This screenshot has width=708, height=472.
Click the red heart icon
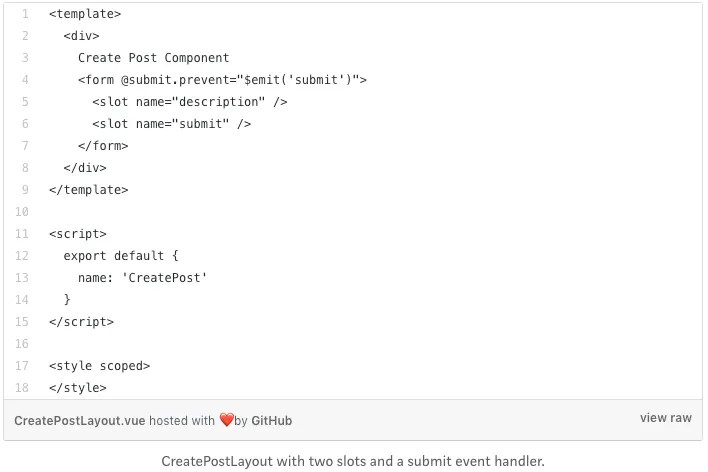point(227,420)
